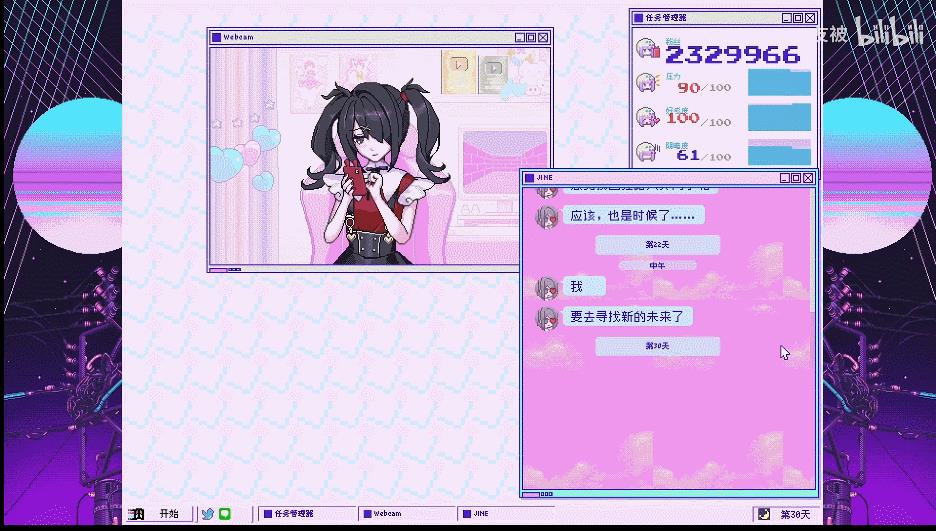This screenshot has width=936, height=531.
Task: Click the 第30天 day counter in the tray
Action: (796, 514)
